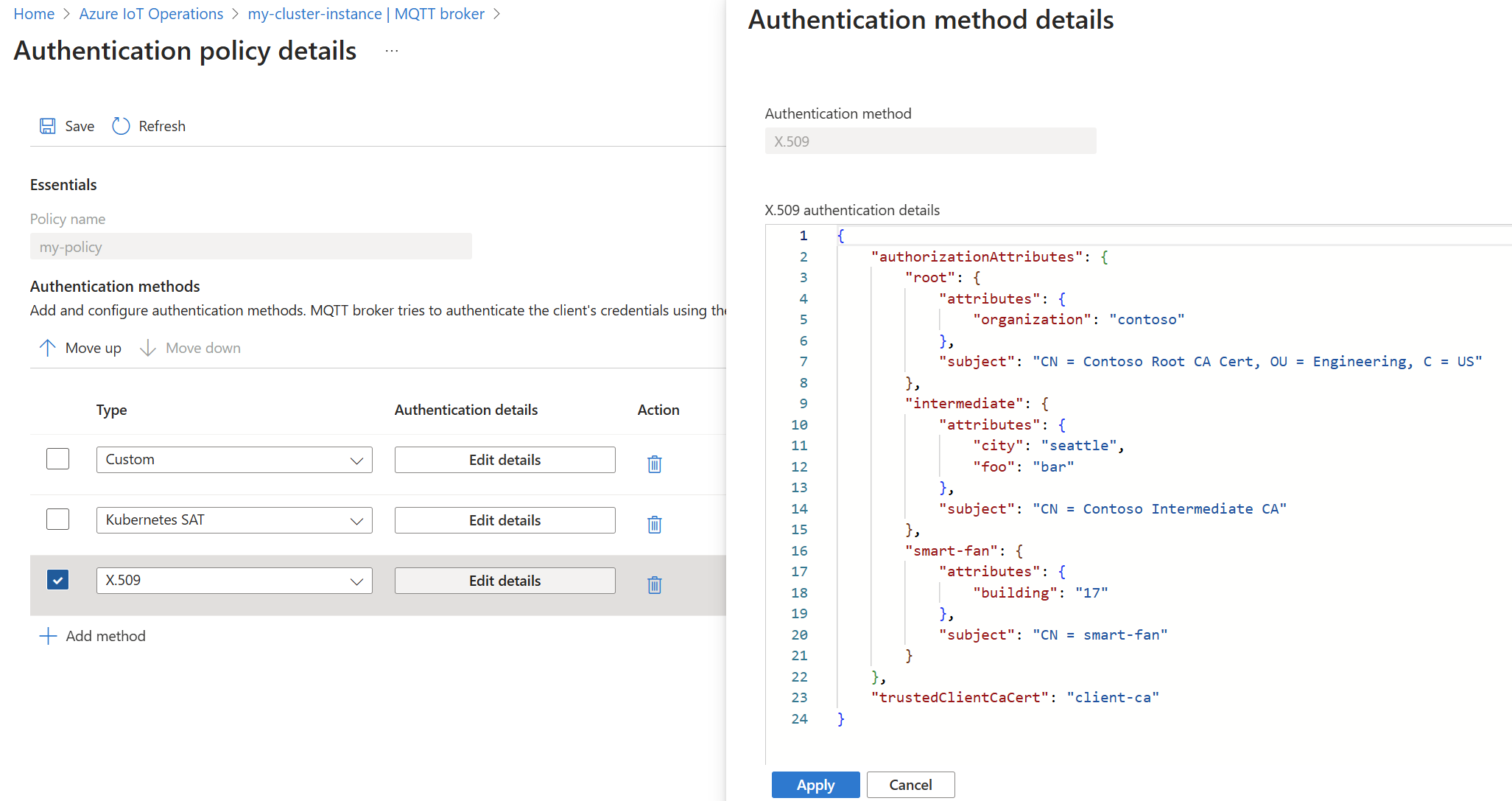1512x801 pixels.
Task: Enable checkbox for X.509 method
Action: click(x=56, y=581)
